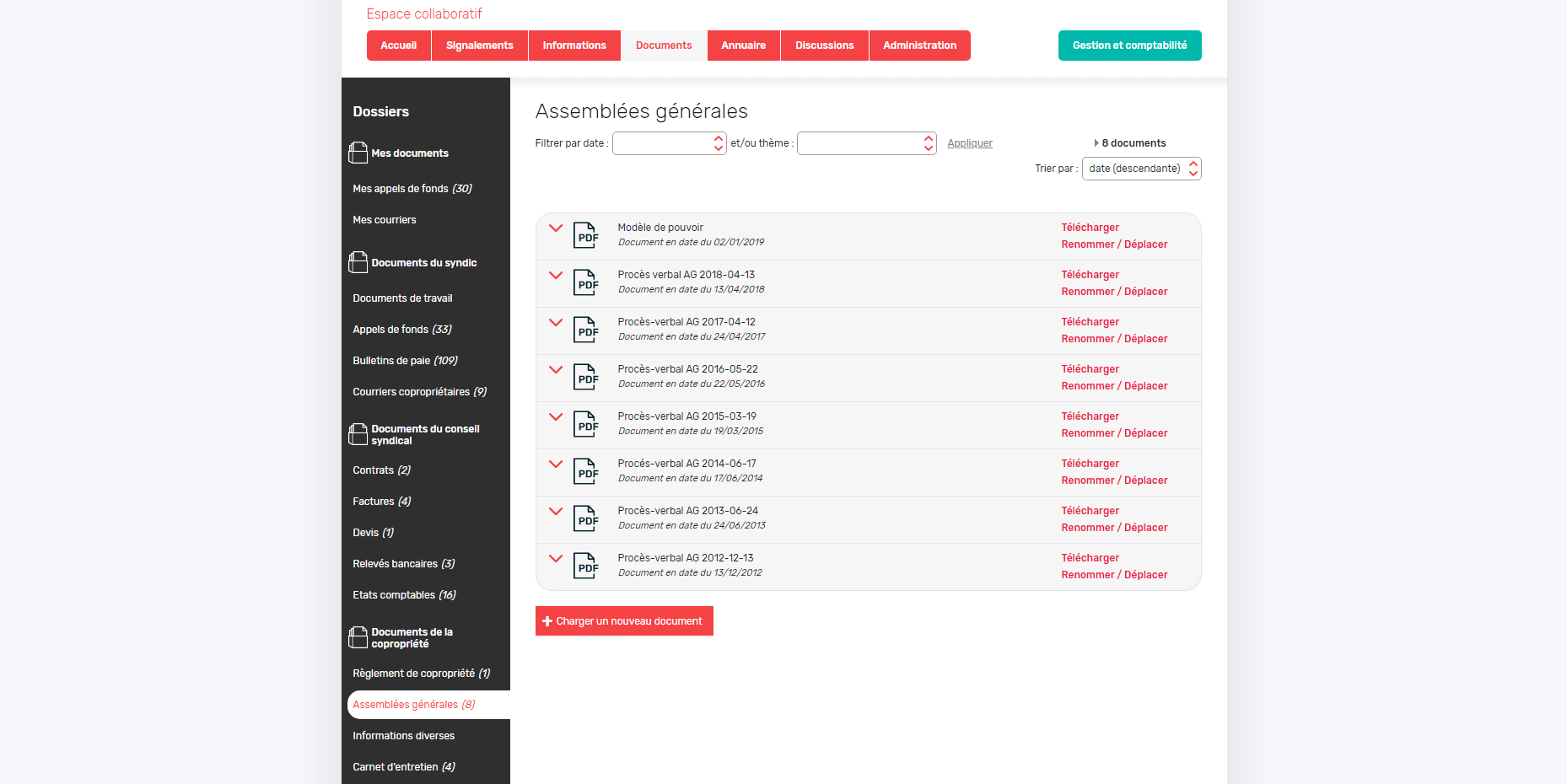Screen dimensions: 1567x784
Task: Click Renommer / Déplacer for AG 2013-06-24
Action: pyautogui.click(x=1115, y=528)
